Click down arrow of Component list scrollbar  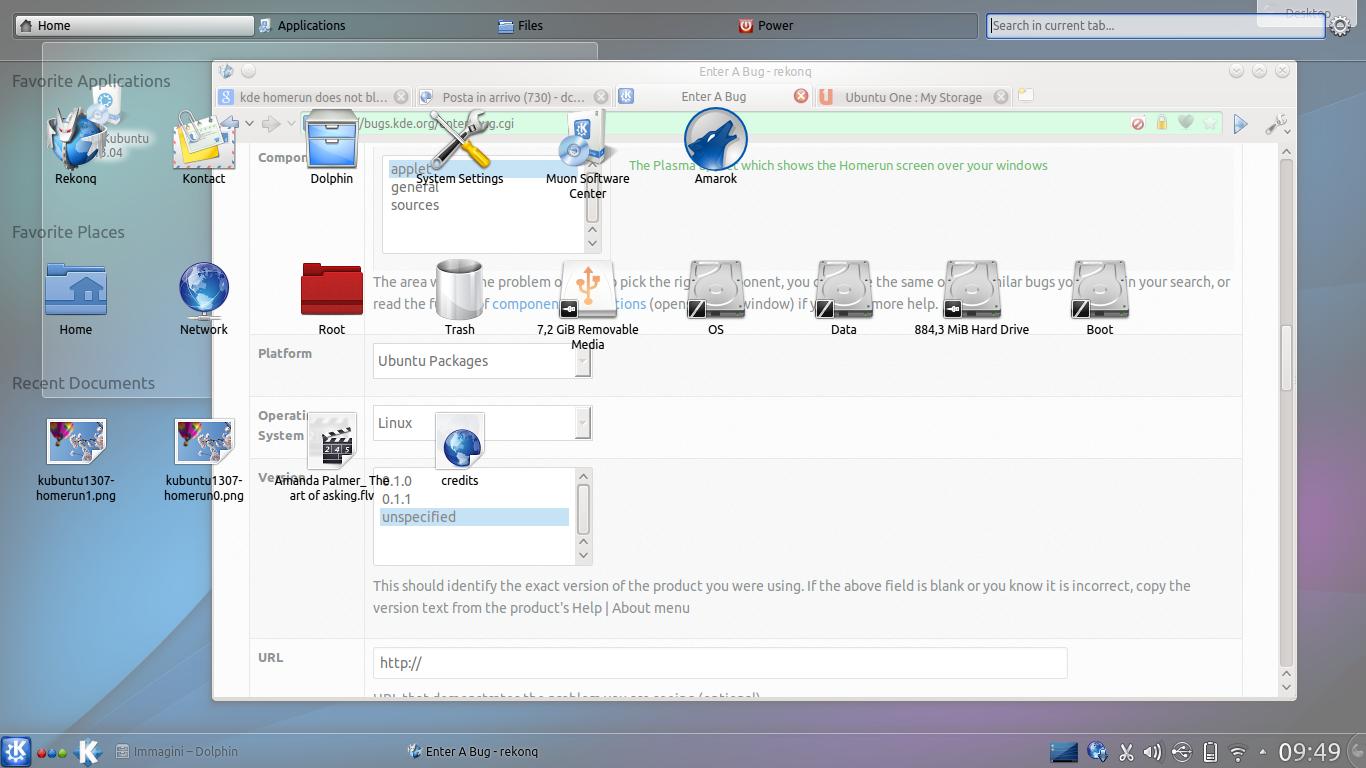click(592, 243)
